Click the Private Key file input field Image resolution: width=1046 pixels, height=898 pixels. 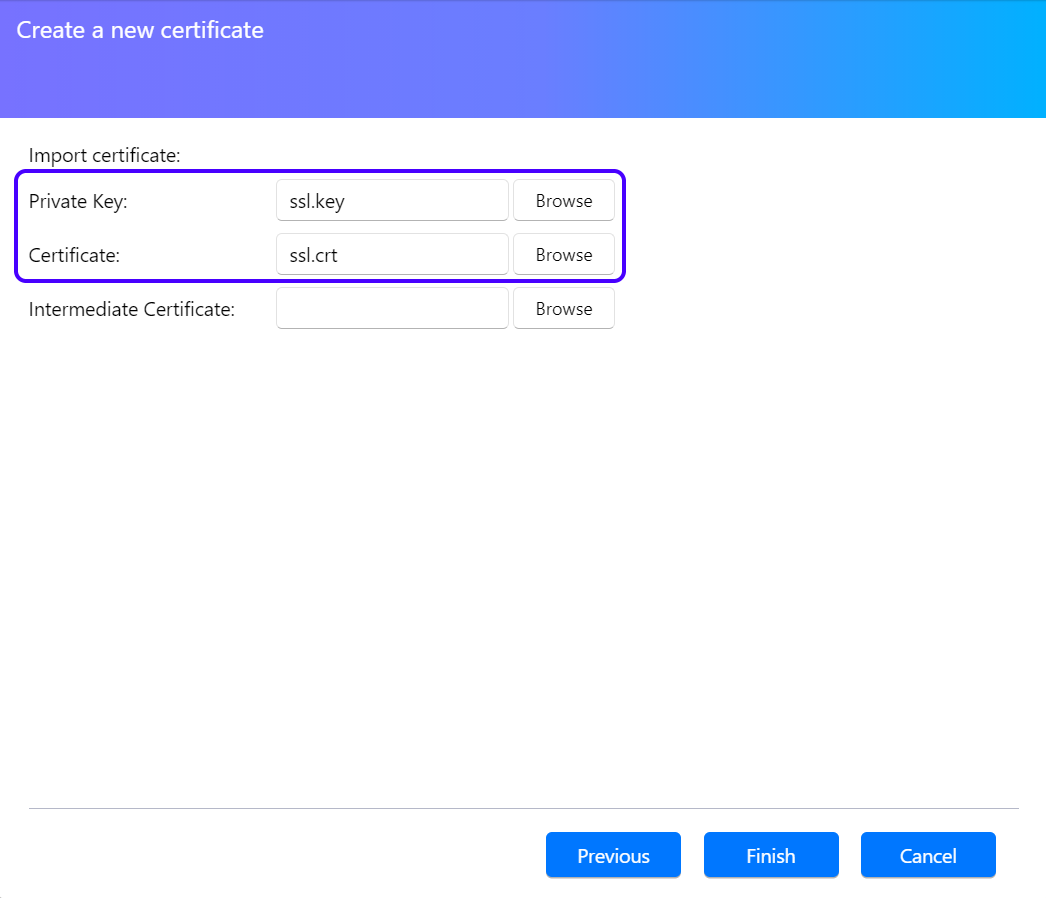click(392, 200)
